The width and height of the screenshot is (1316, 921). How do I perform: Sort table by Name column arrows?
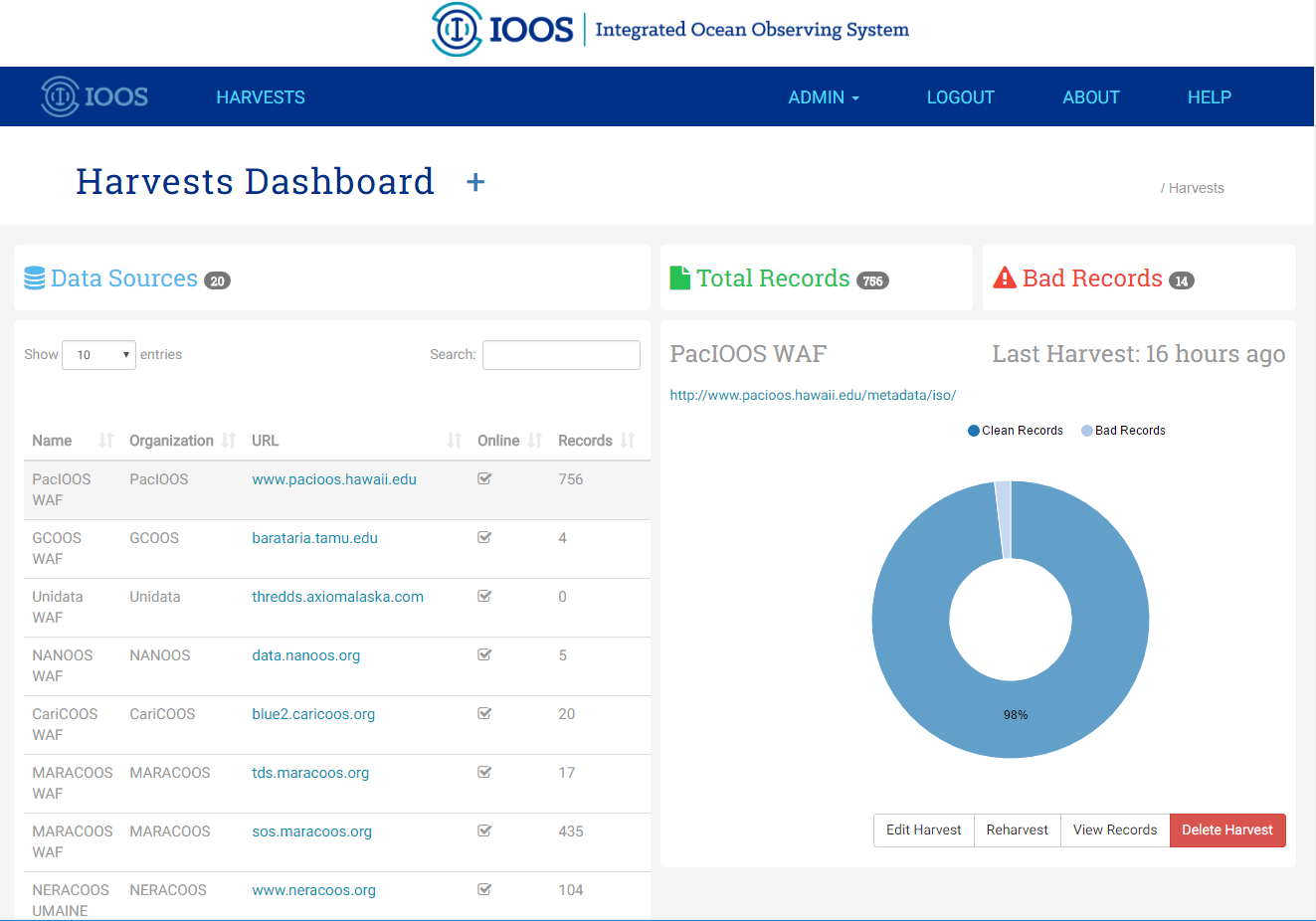click(x=106, y=441)
